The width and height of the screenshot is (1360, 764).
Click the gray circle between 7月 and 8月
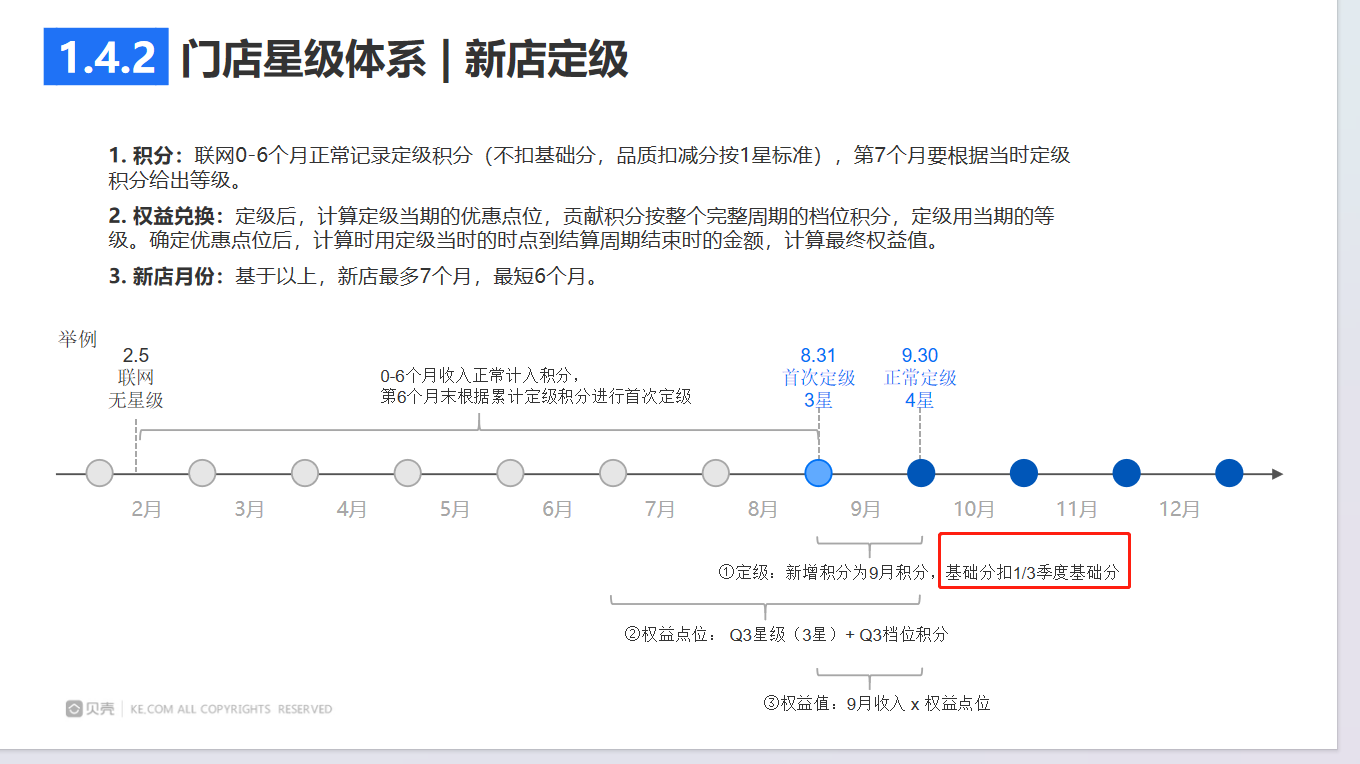715,473
